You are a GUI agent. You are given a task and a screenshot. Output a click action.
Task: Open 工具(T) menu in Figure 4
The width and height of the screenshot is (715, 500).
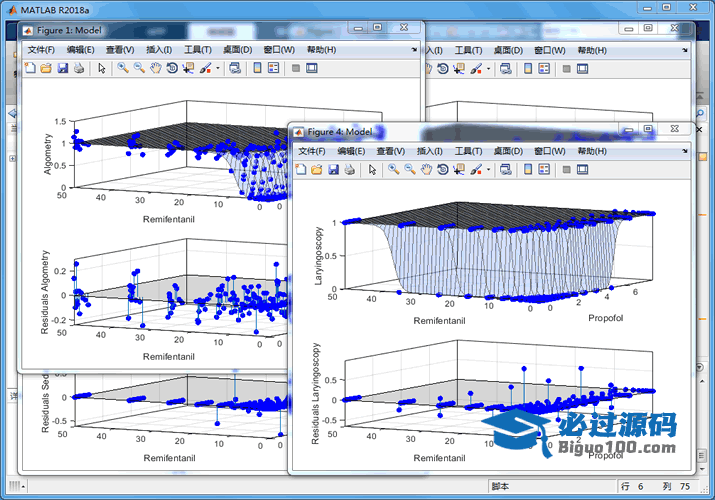pos(469,151)
